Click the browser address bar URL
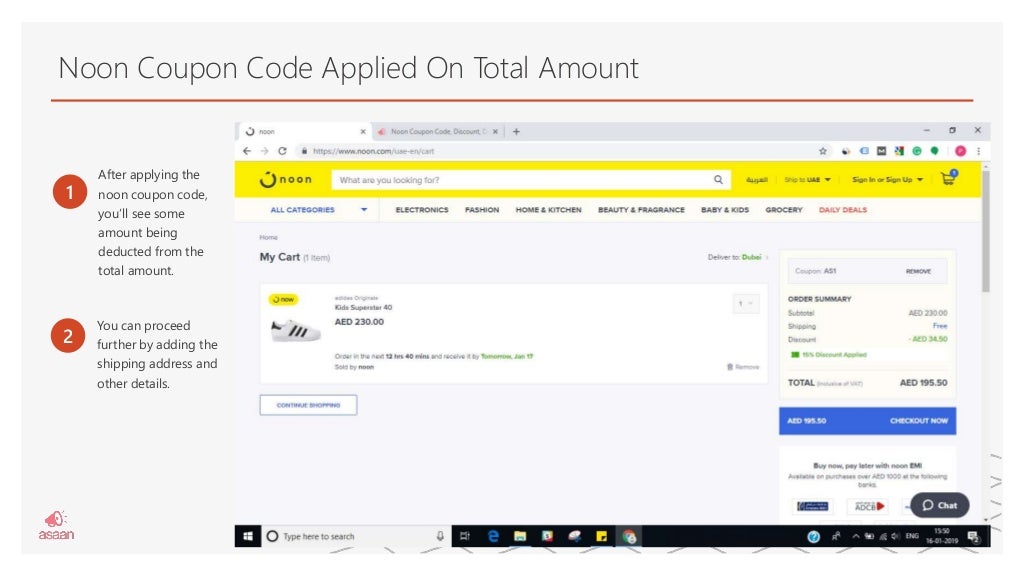The height and width of the screenshot is (576, 1024). point(374,151)
